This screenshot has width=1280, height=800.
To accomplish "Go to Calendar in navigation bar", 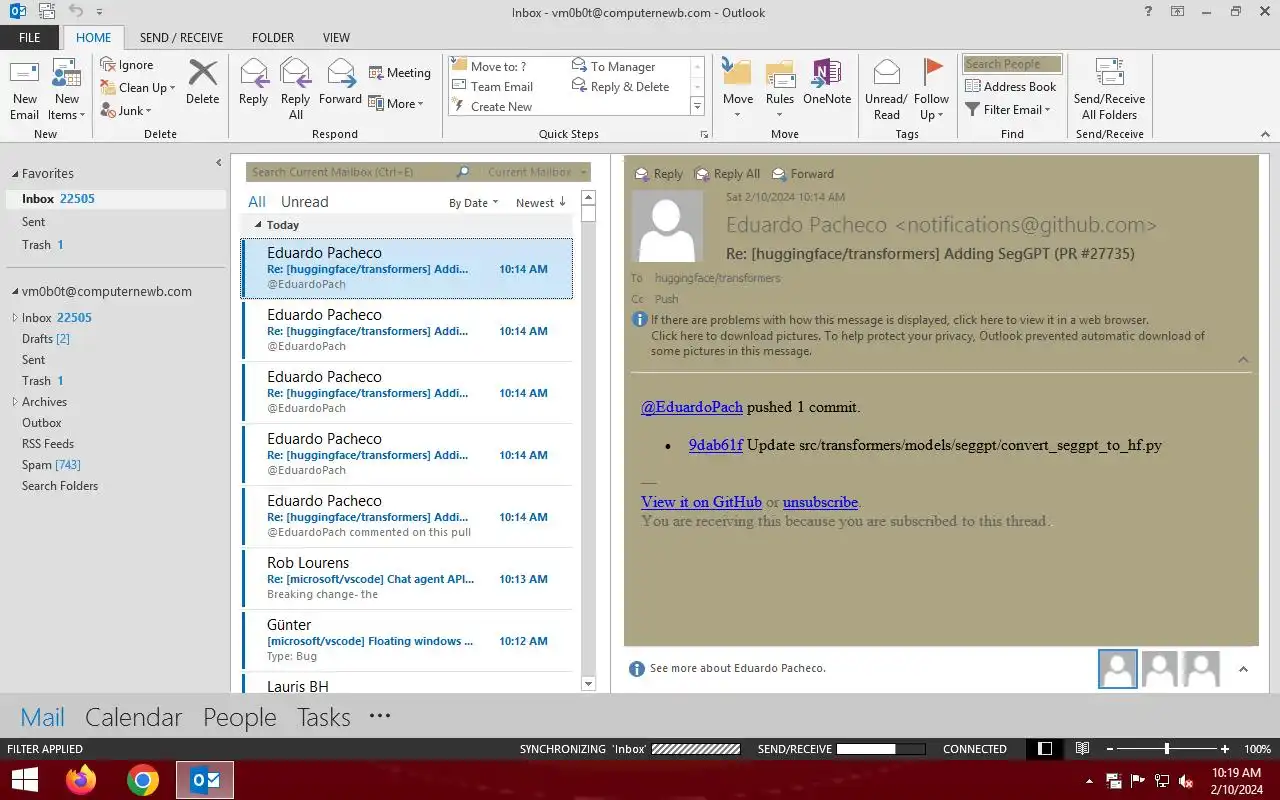I will pyautogui.click(x=133, y=717).
